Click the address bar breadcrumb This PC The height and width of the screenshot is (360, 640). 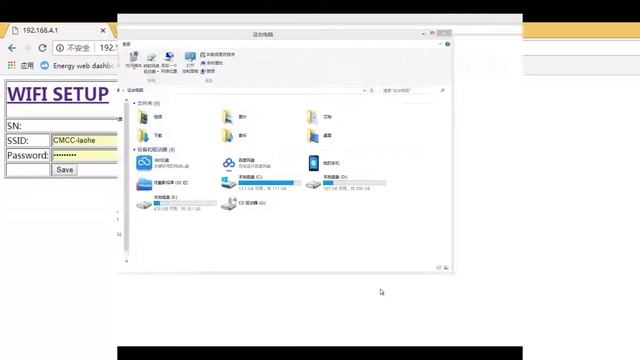tap(136, 90)
